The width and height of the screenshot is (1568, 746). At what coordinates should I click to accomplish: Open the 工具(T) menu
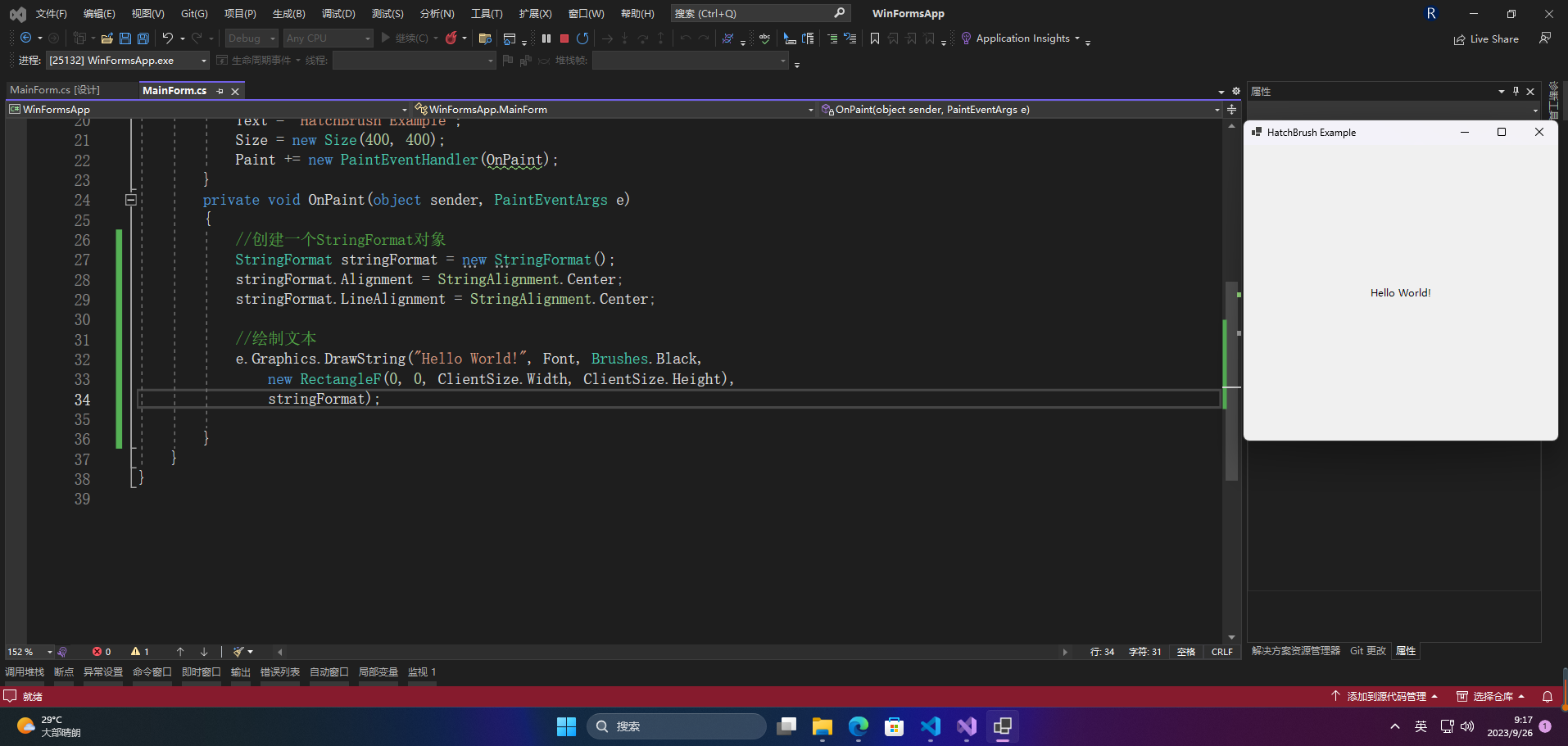(x=487, y=13)
